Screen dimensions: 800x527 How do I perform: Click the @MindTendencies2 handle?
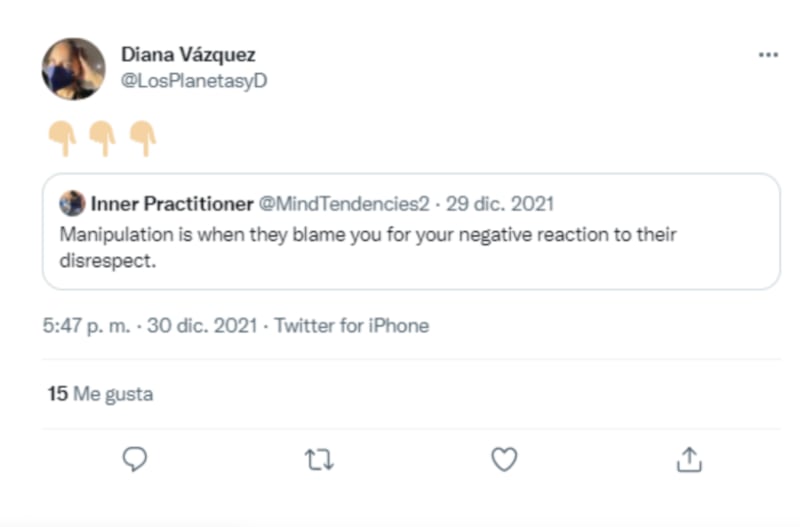pos(344,204)
